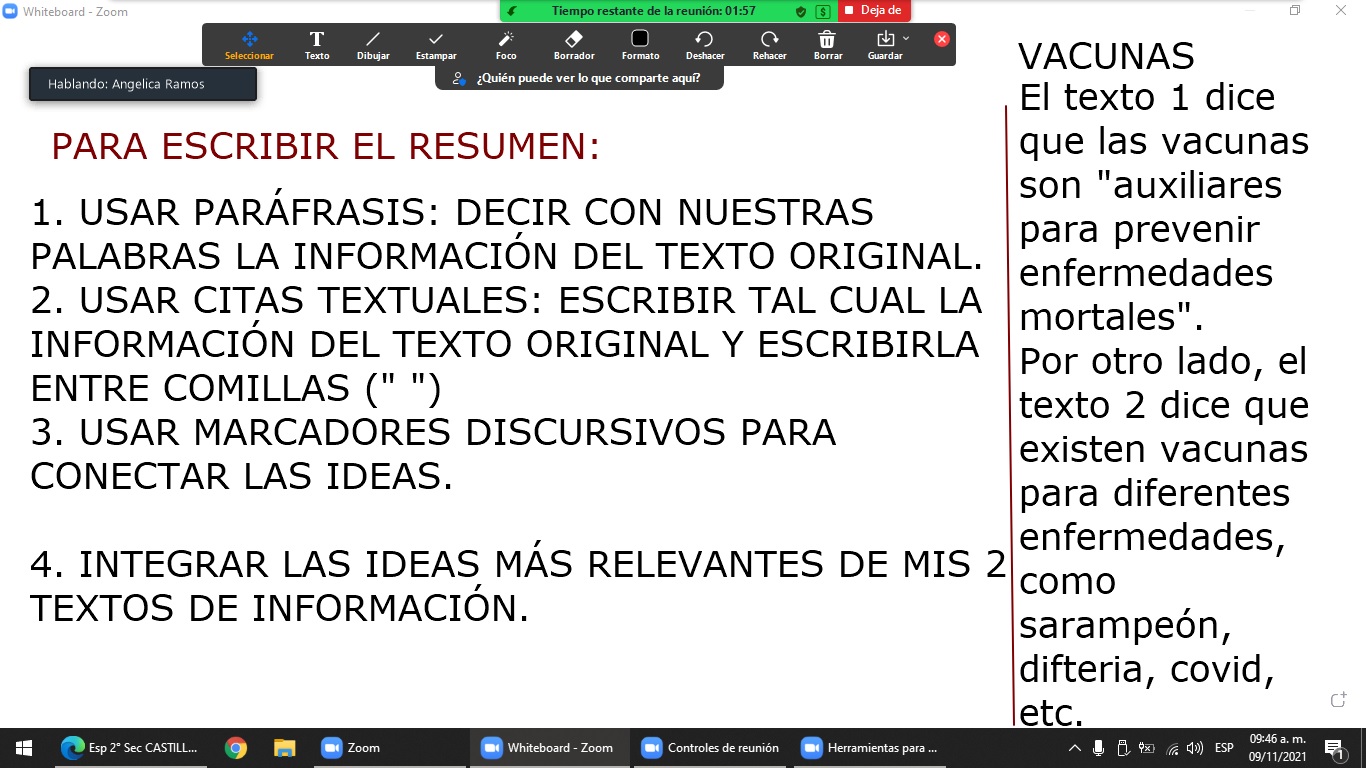Pick the Borrador eraser tool
This screenshot has width=1366, height=768.
[574, 44]
